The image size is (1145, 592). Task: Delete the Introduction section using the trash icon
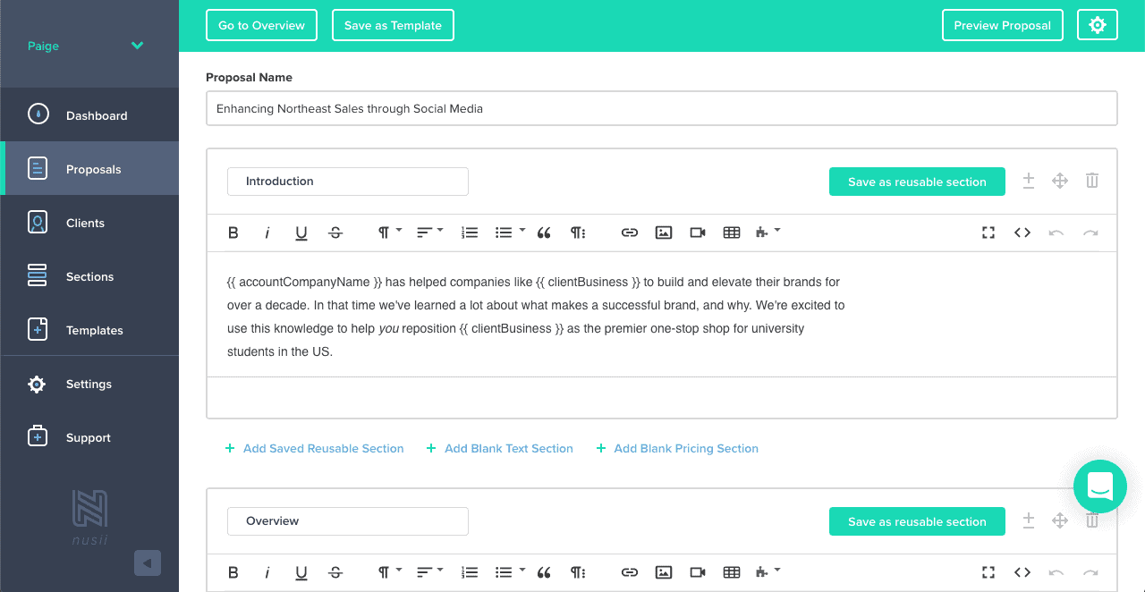pyautogui.click(x=1092, y=181)
